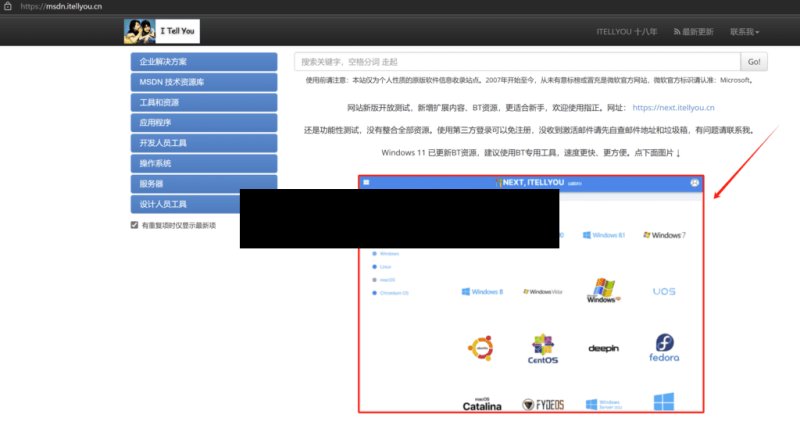Click the Windows 7 logo
Screen dimensions: 800x439
click(x=664, y=235)
